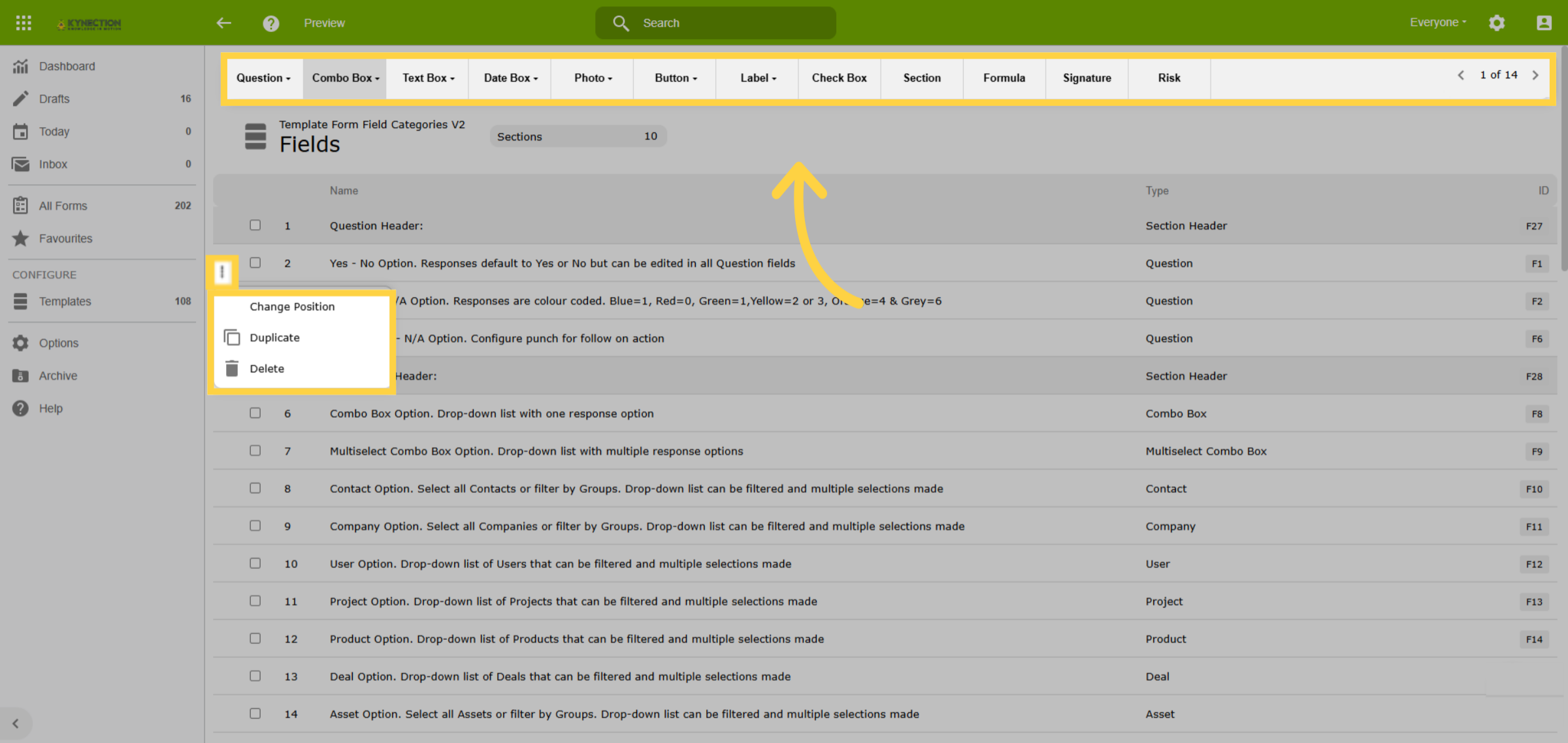Click the back arrow in the header
This screenshot has width=1568, height=743.
(224, 23)
